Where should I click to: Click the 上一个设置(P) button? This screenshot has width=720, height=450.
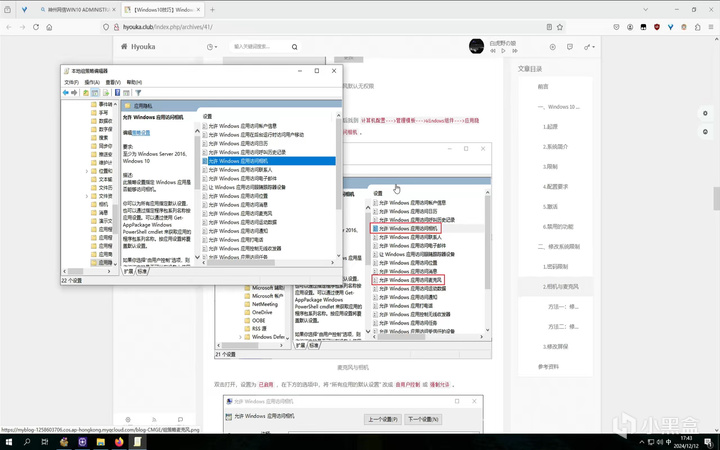tap(383, 419)
